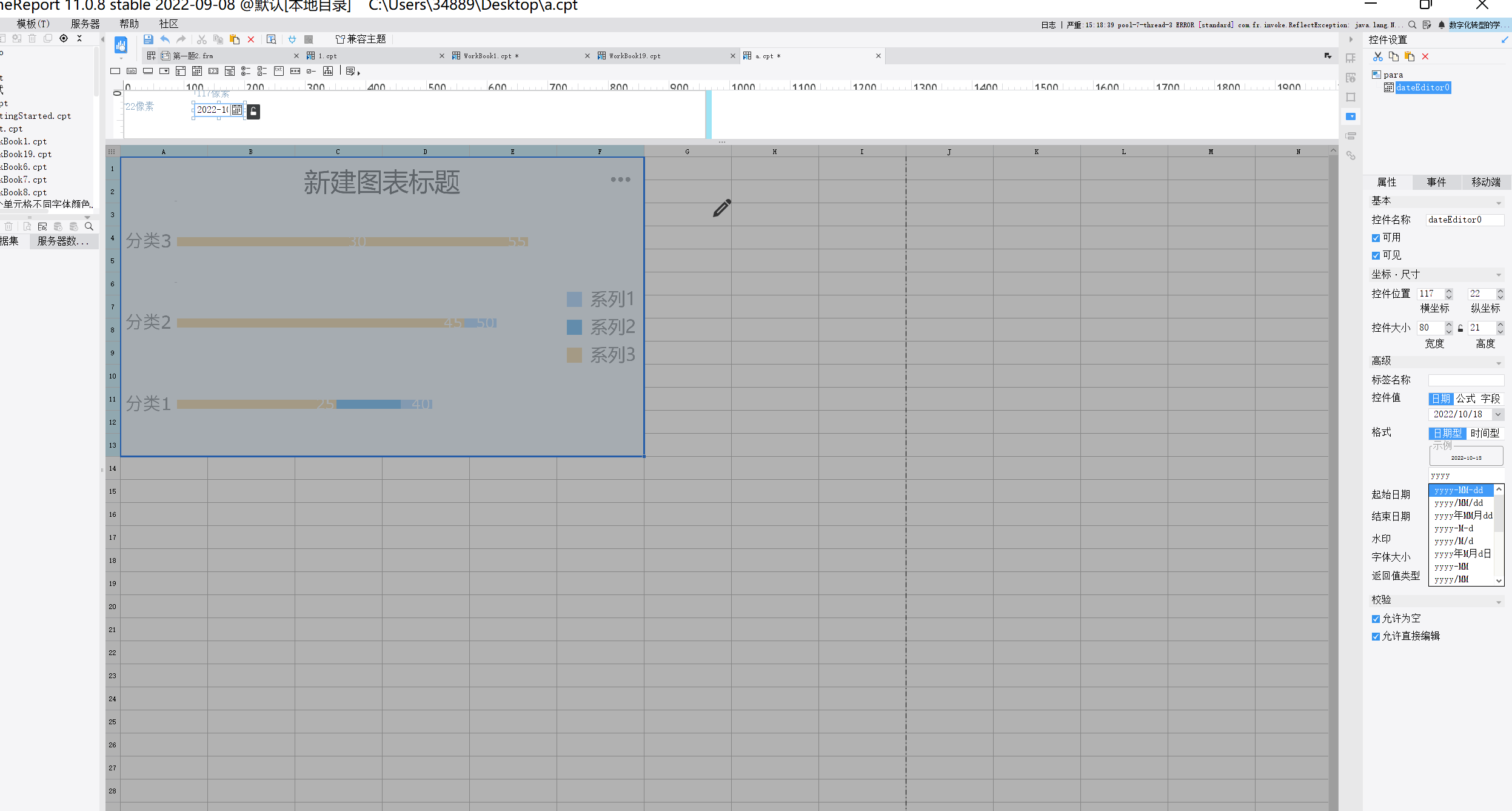This screenshot has width=1512, height=811.
Task: Click the 兼容主题 button
Action: click(361, 39)
